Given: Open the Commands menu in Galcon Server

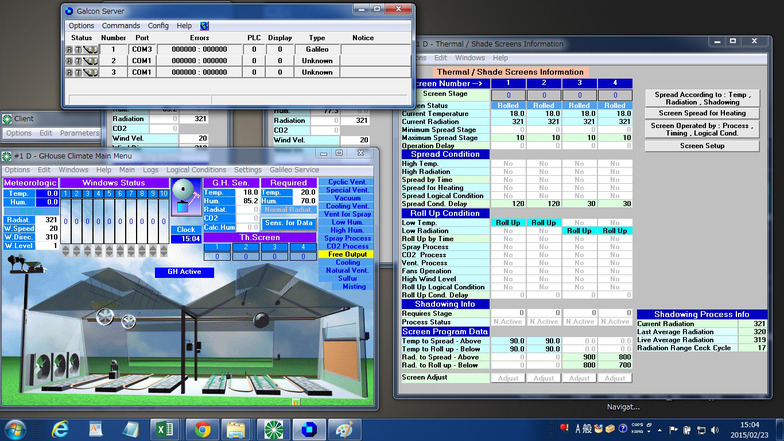Looking at the screenshot, I should coord(121,25).
